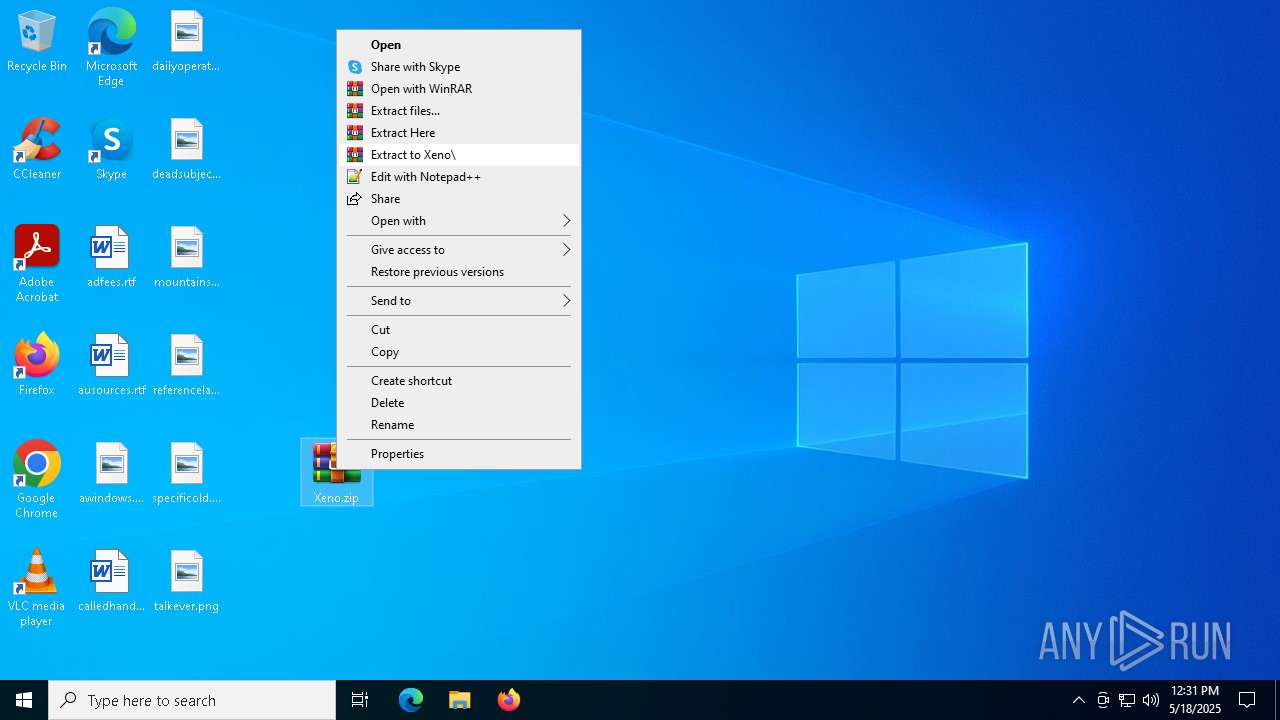Open the Recycle Bin desktop icon
This screenshot has width=1280, height=720.
37,42
